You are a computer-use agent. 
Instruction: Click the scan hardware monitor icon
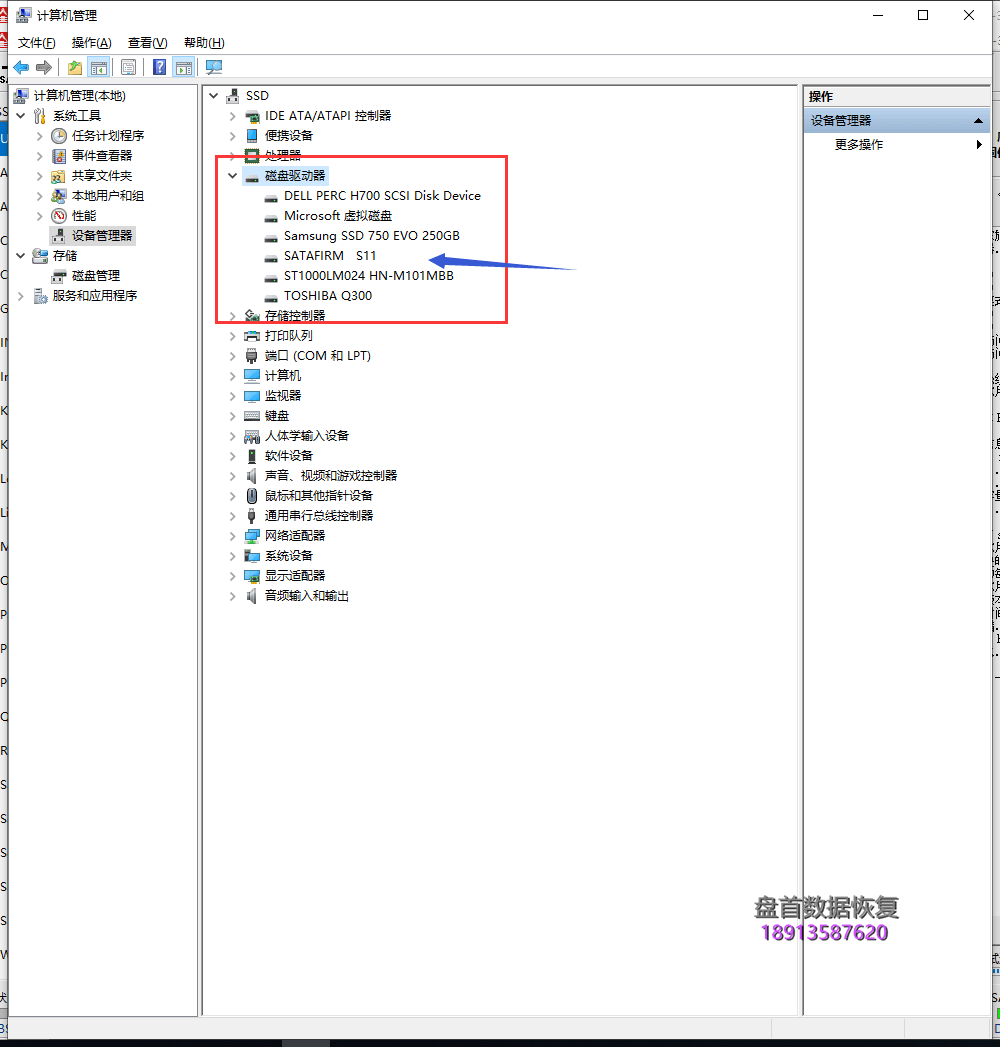(214, 67)
